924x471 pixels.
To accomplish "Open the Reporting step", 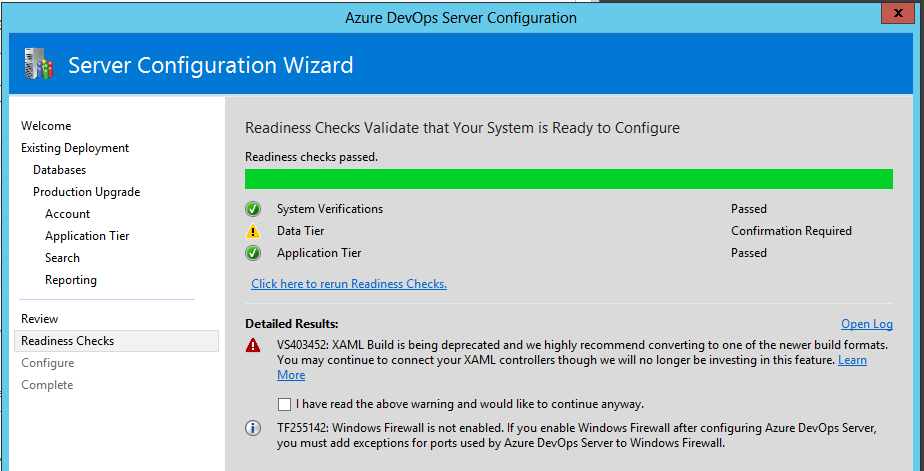I will click(x=71, y=280).
